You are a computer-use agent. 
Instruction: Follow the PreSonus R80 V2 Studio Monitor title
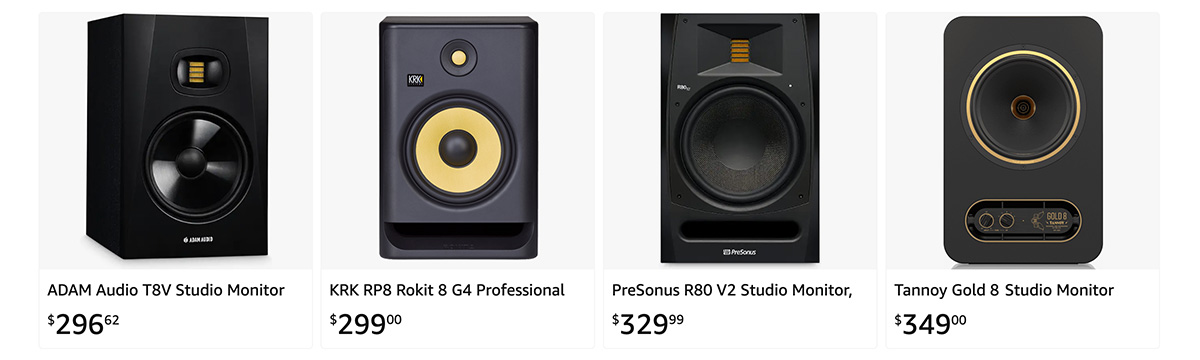pos(732,290)
